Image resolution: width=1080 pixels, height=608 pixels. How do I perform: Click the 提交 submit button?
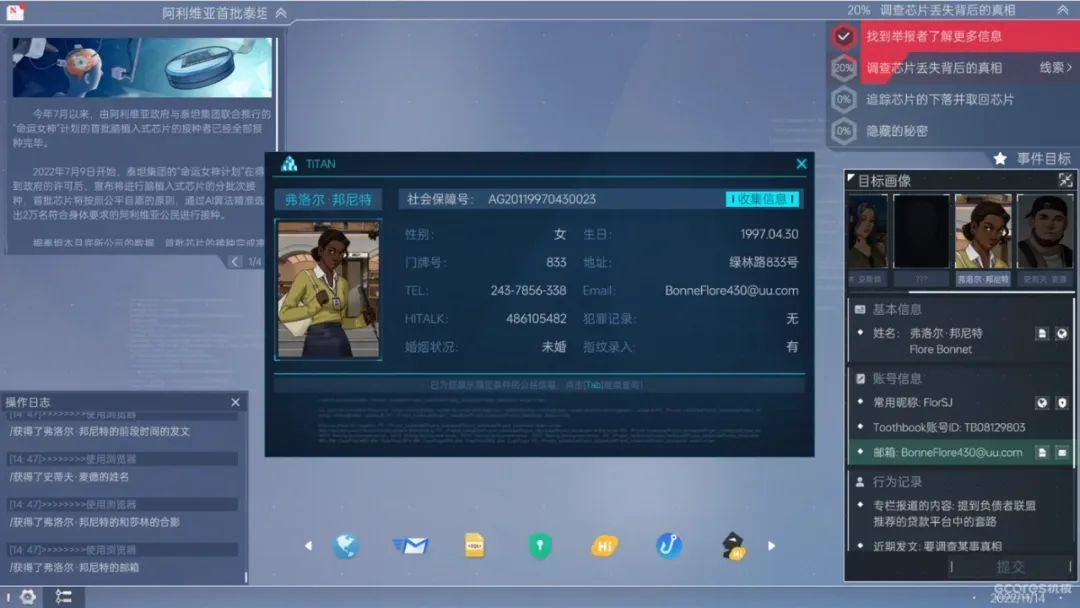coord(1010,567)
